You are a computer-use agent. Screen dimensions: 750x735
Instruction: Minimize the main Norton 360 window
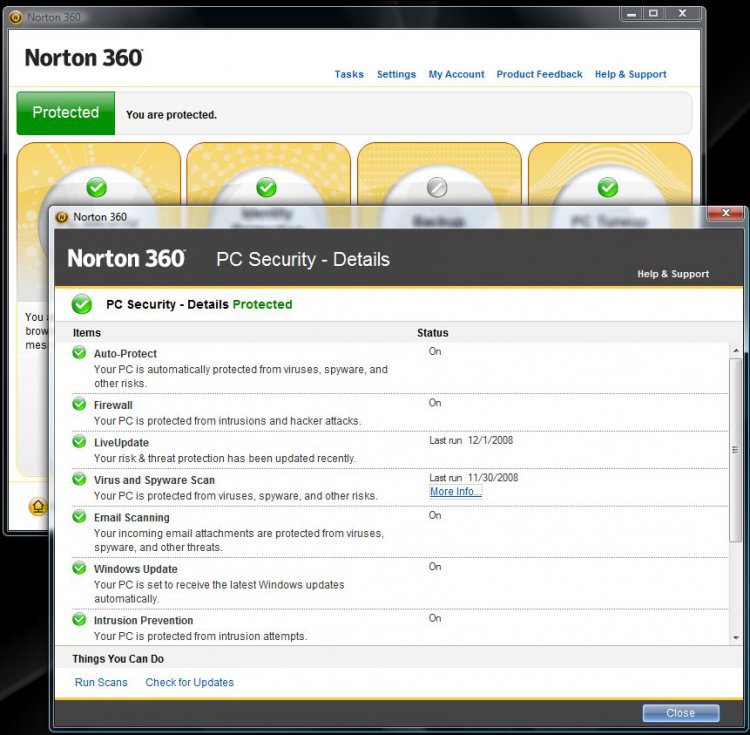(631, 14)
